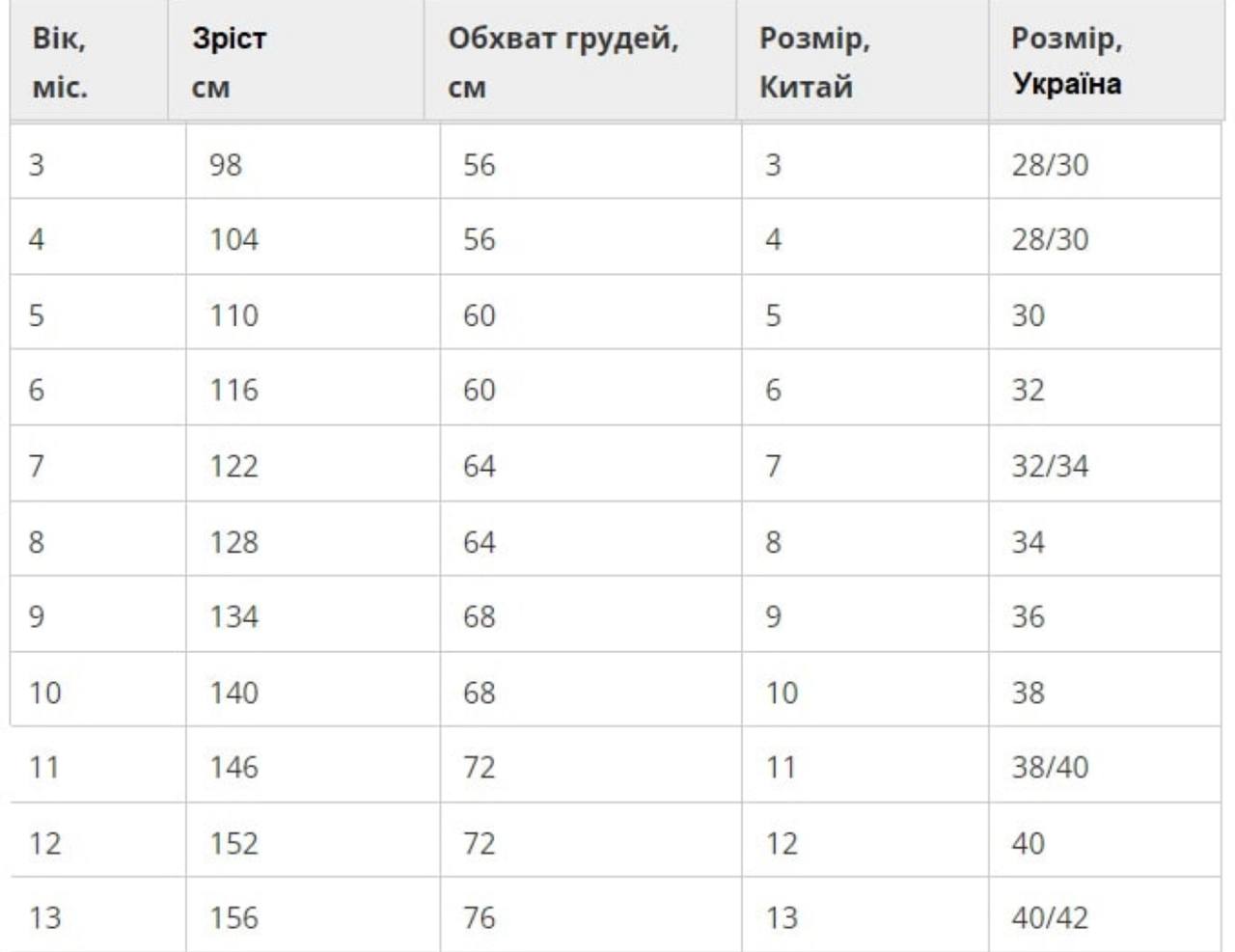Screen dimensions: 1235x952
Task: Click the 110 cm height cell
Action: (234, 315)
